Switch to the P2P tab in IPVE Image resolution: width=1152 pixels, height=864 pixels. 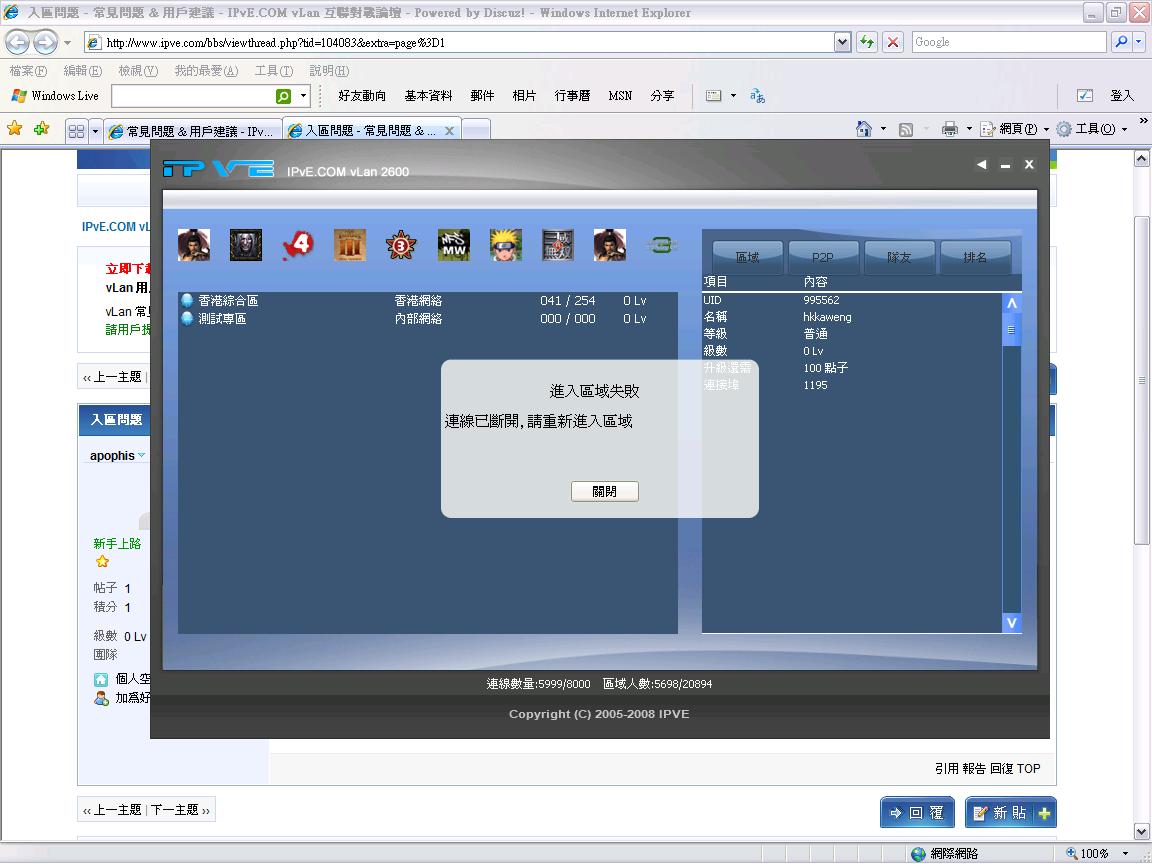tap(823, 256)
